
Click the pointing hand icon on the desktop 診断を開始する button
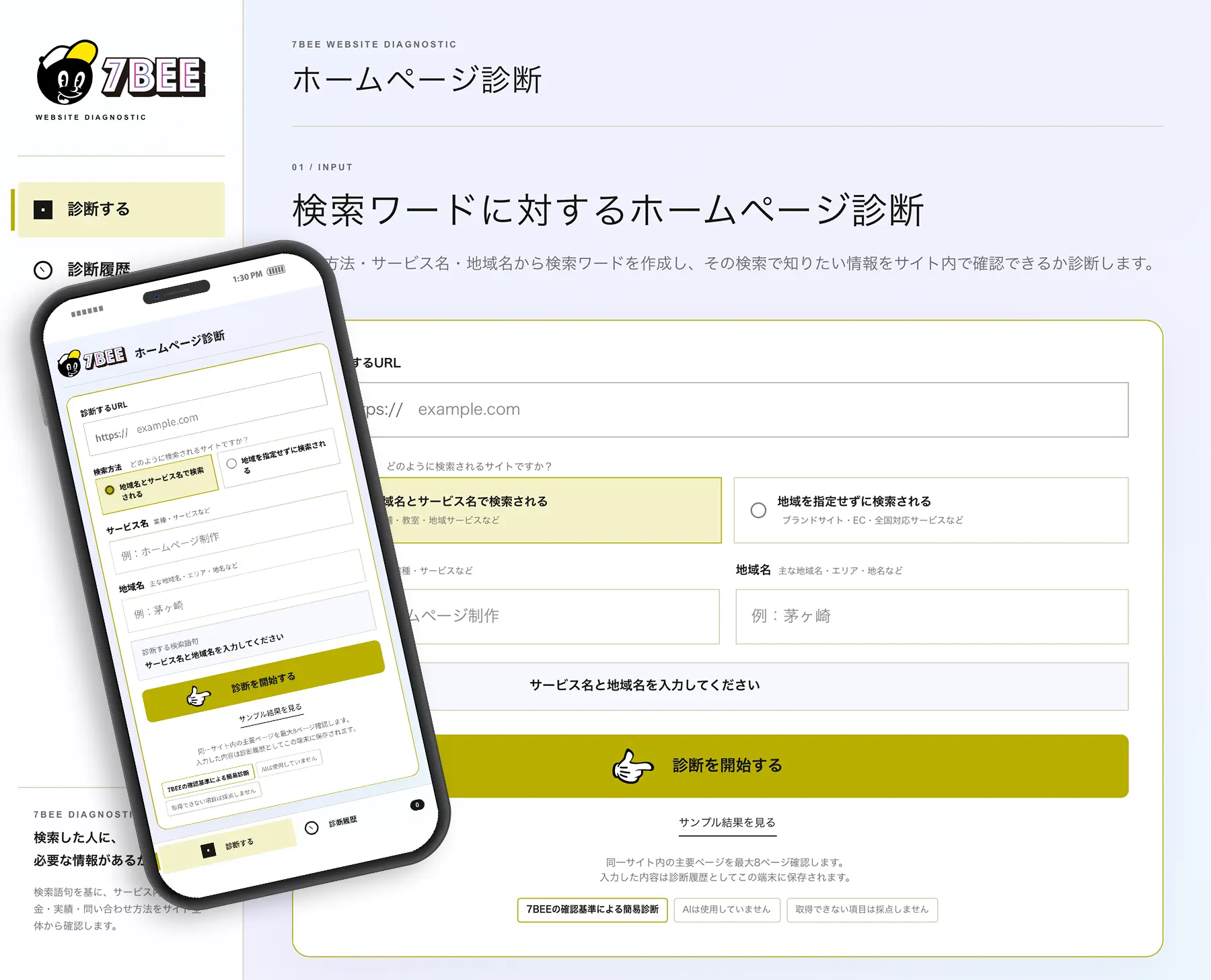pos(632,766)
